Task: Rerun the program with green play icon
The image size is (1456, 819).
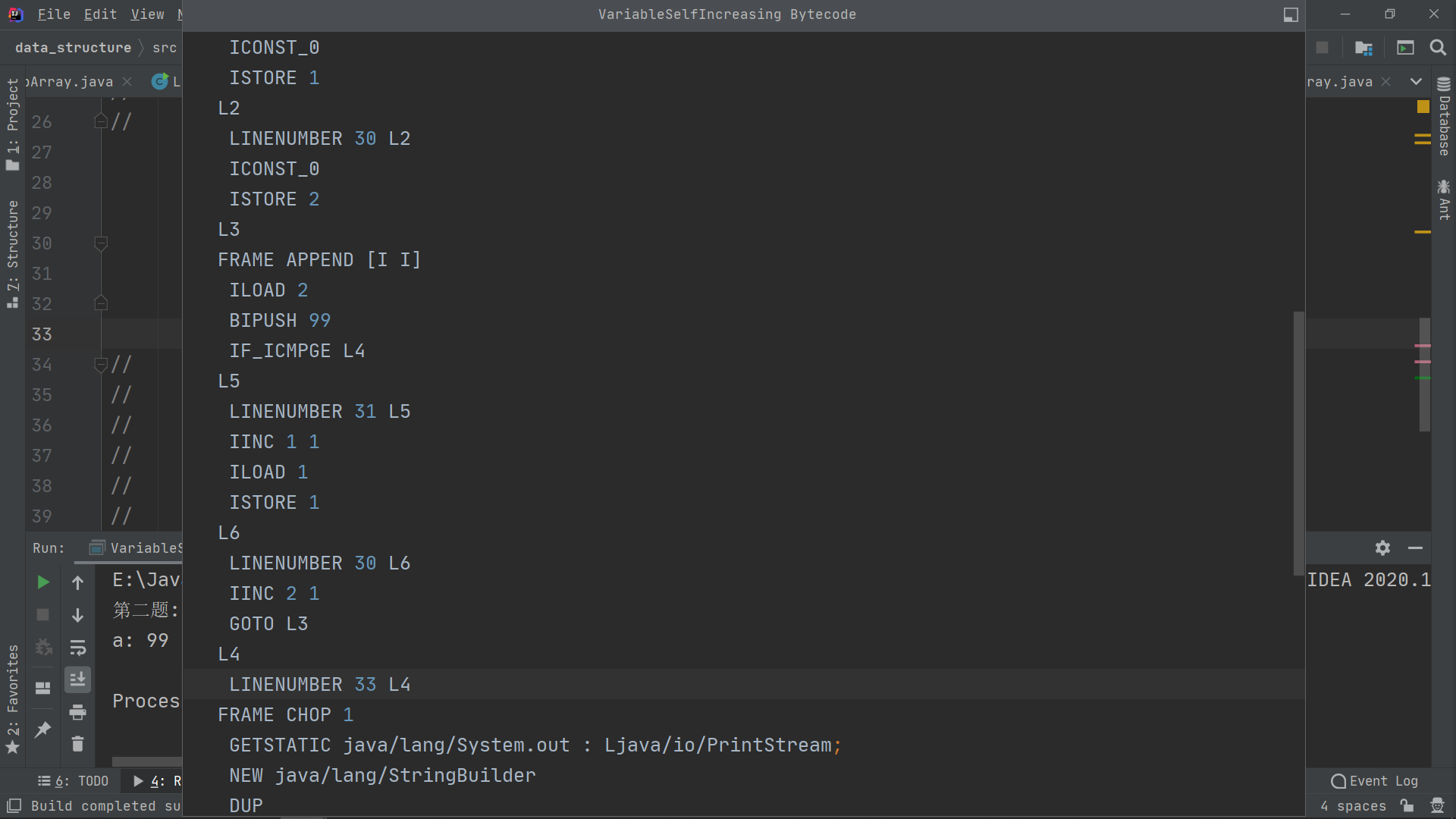Action: click(x=43, y=582)
